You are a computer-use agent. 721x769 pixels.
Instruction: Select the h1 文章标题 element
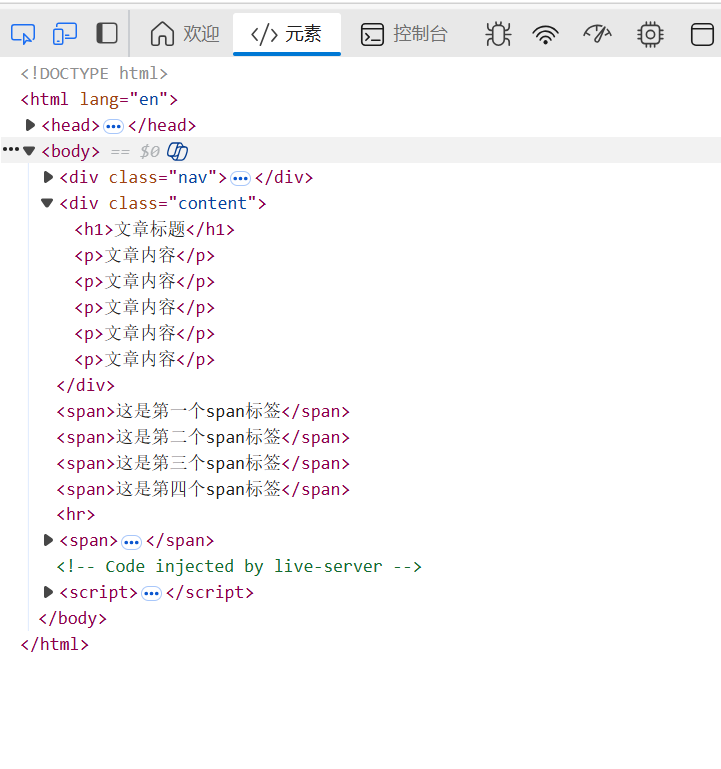pos(154,229)
